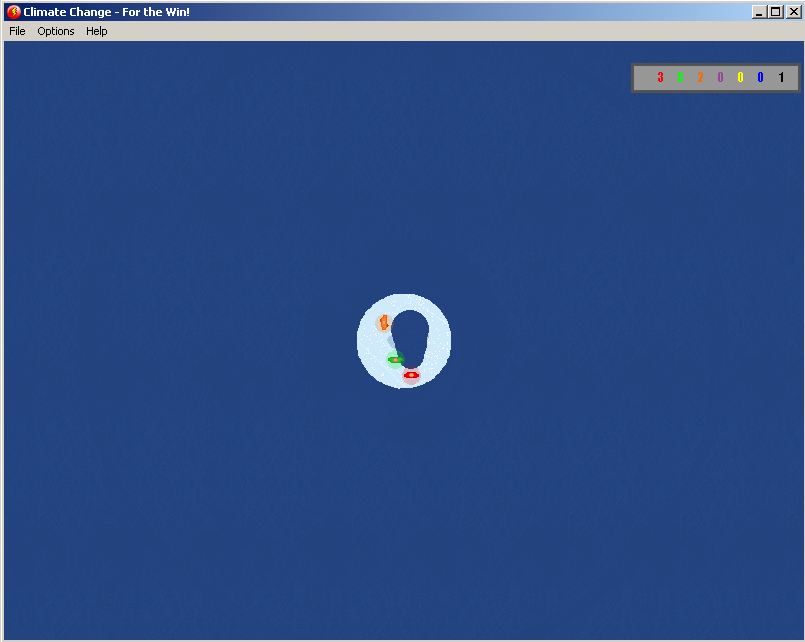Viewport: 805px width, 642px height.
Task: Click the purple score number 0
Action: 720,77
